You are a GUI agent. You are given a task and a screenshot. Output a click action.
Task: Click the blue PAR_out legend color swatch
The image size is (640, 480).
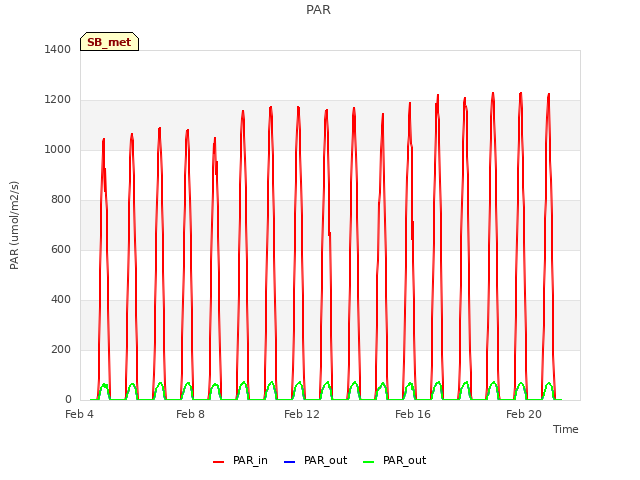(289, 462)
